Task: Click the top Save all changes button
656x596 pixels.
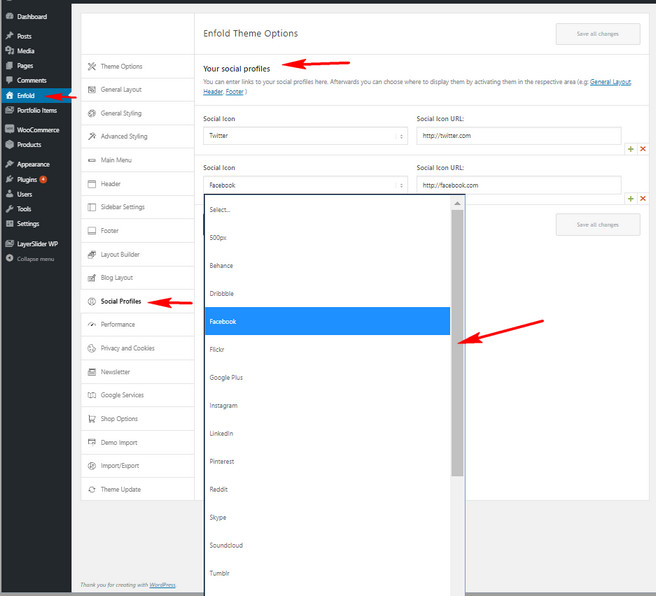Action: (x=598, y=34)
